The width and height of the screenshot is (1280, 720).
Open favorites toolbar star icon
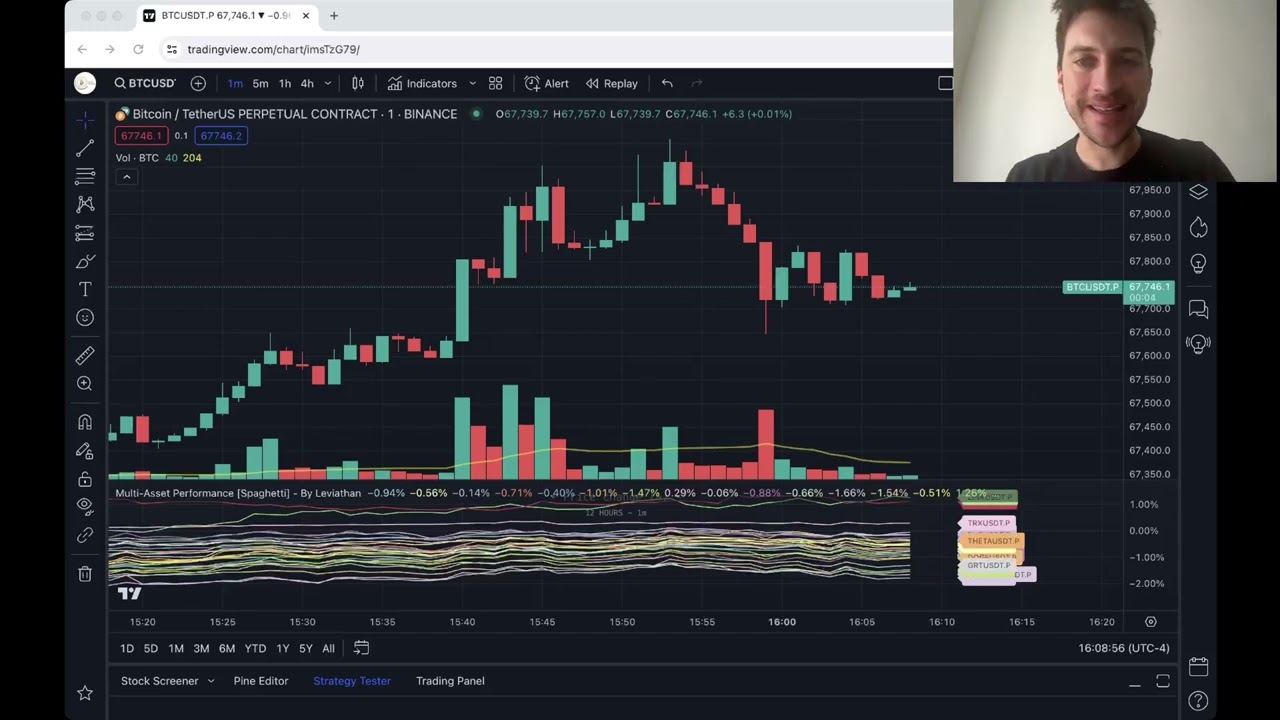point(85,692)
